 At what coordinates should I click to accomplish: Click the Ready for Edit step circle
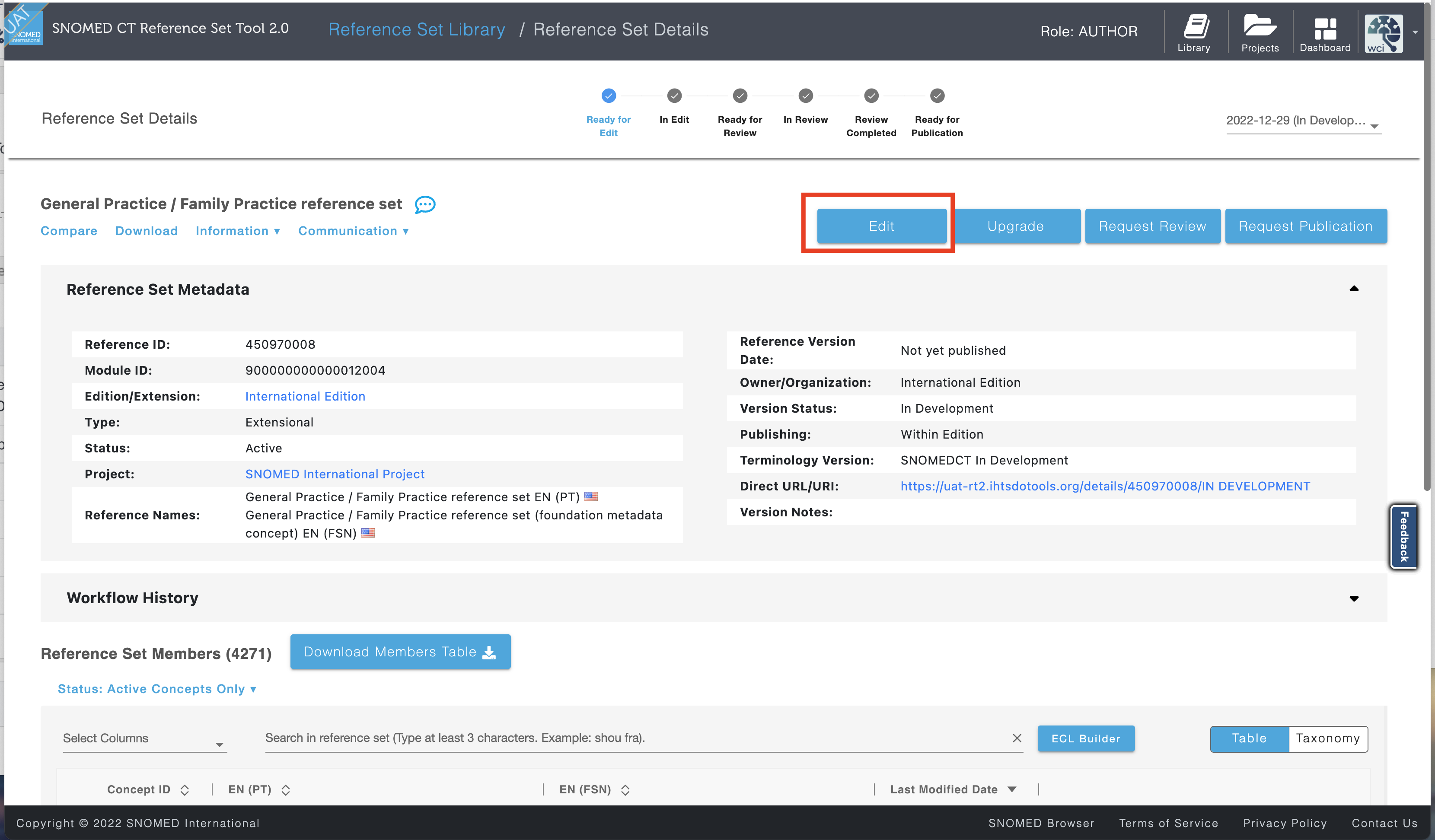click(609, 95)
